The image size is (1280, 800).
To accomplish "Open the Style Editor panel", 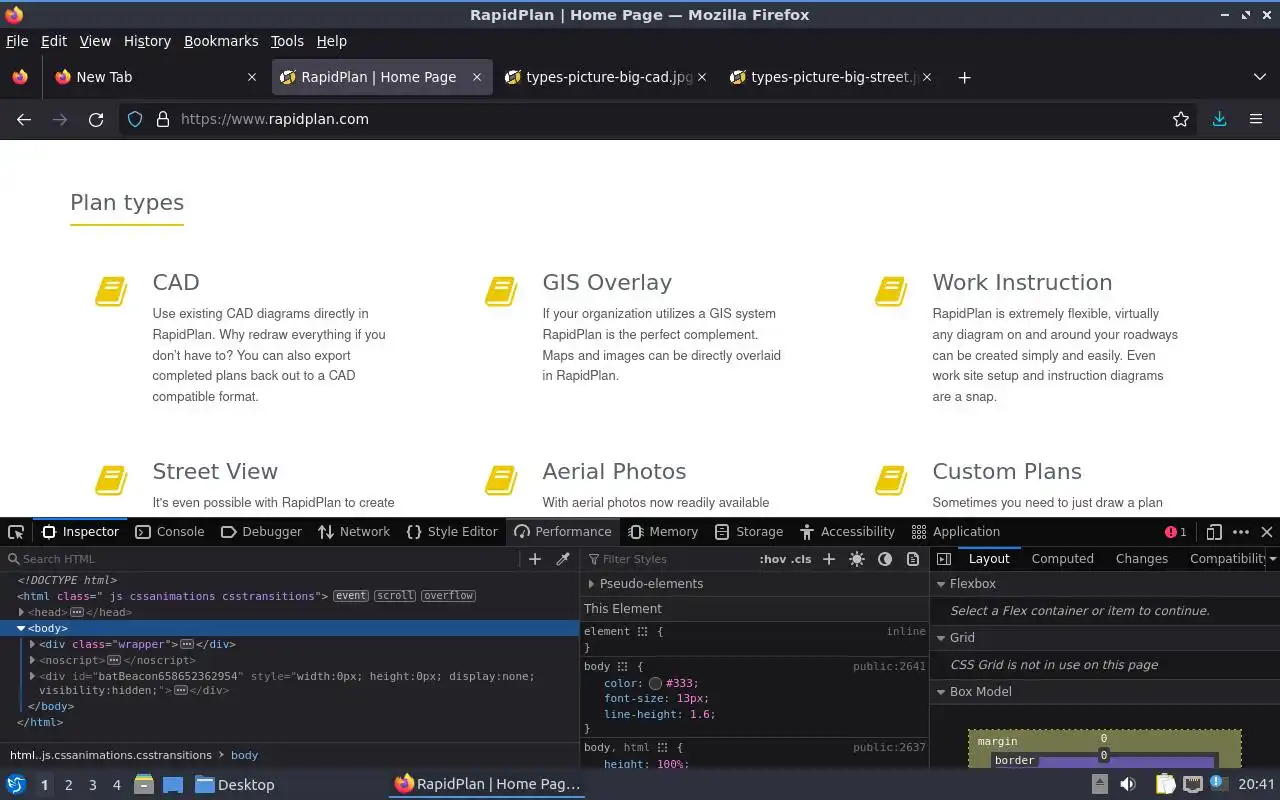I will (x=452, y=532).
